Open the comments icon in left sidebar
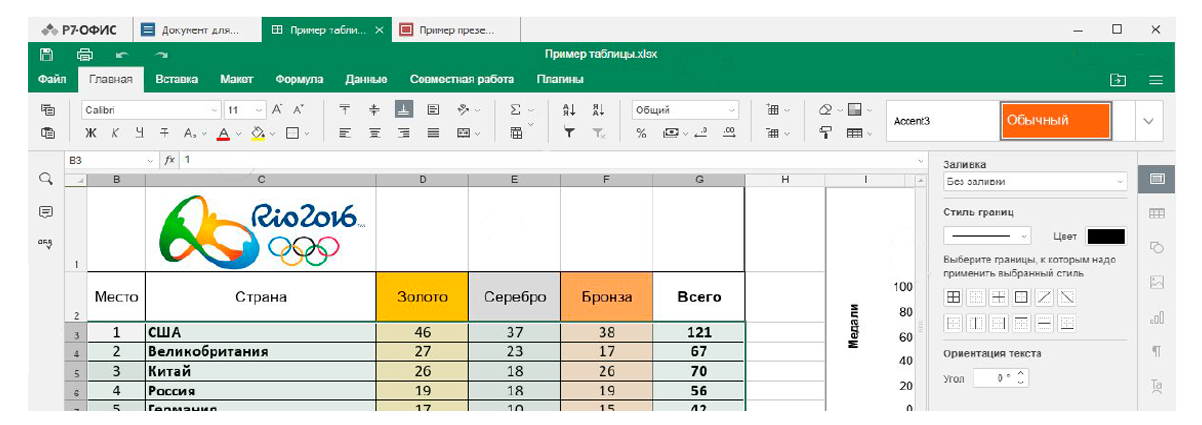This screenshot has width=1202, height=425. point(46,212)
